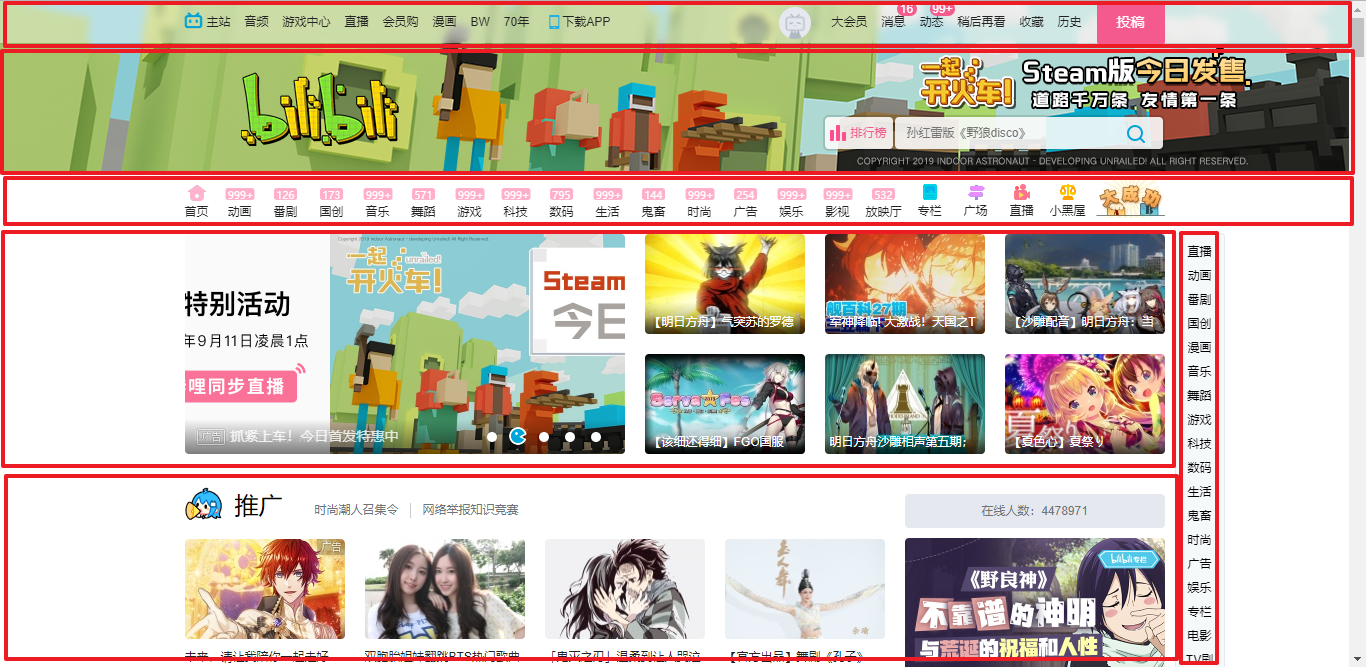Open video 【该细还得细】FGO国服 thumbnail
Screen dimensions: 1366x667
725,404
